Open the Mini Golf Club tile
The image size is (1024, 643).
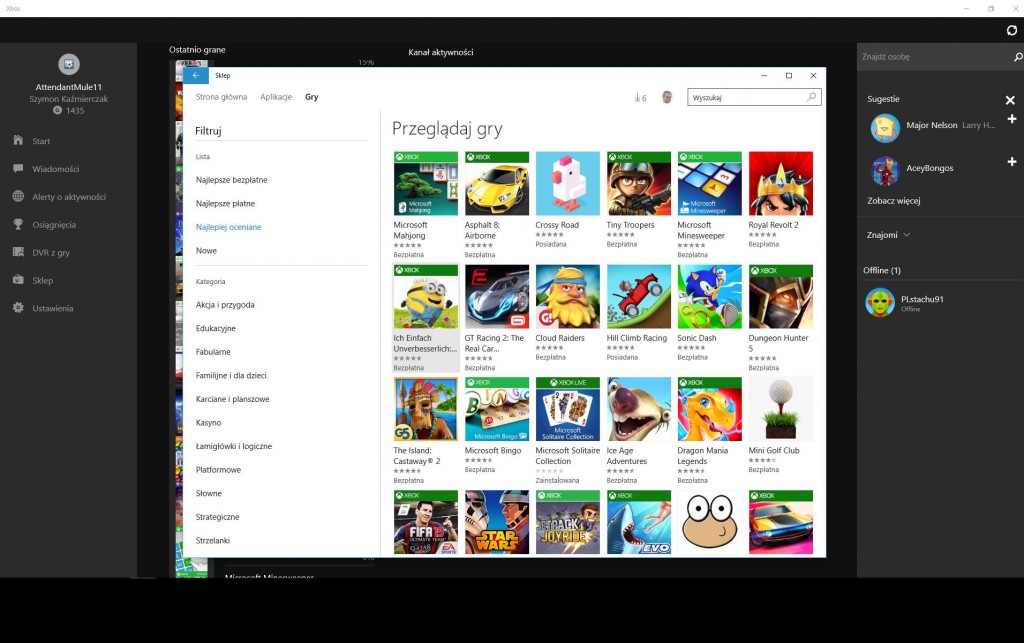tap(780, 409)
